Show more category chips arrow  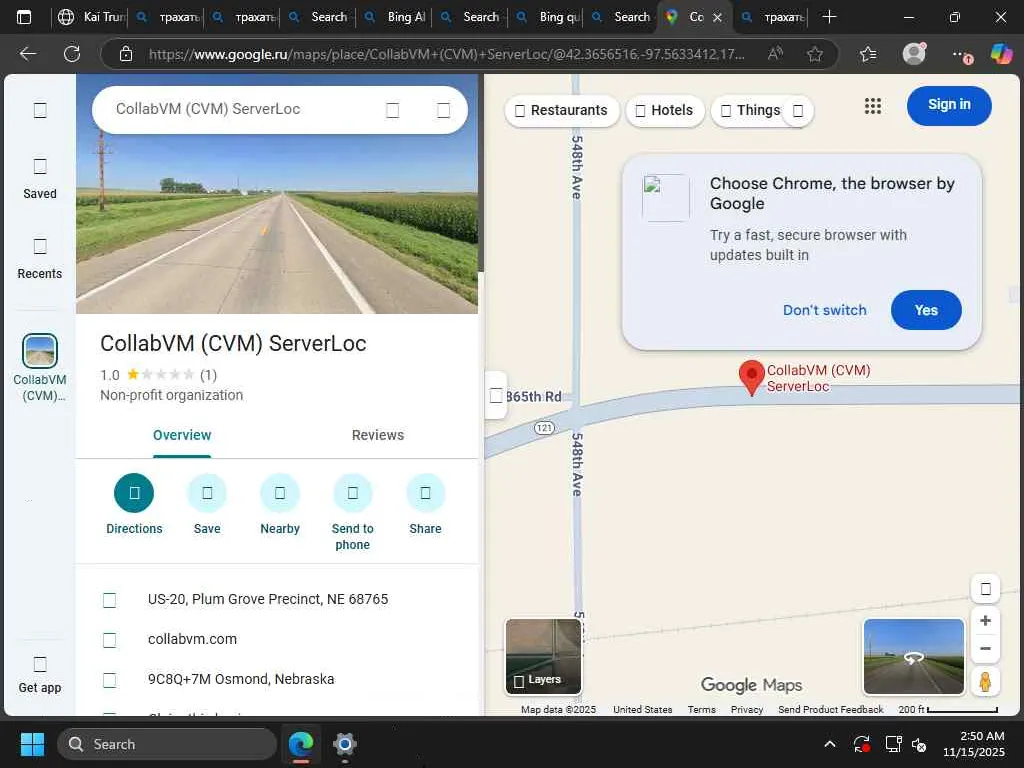[798, 111]
